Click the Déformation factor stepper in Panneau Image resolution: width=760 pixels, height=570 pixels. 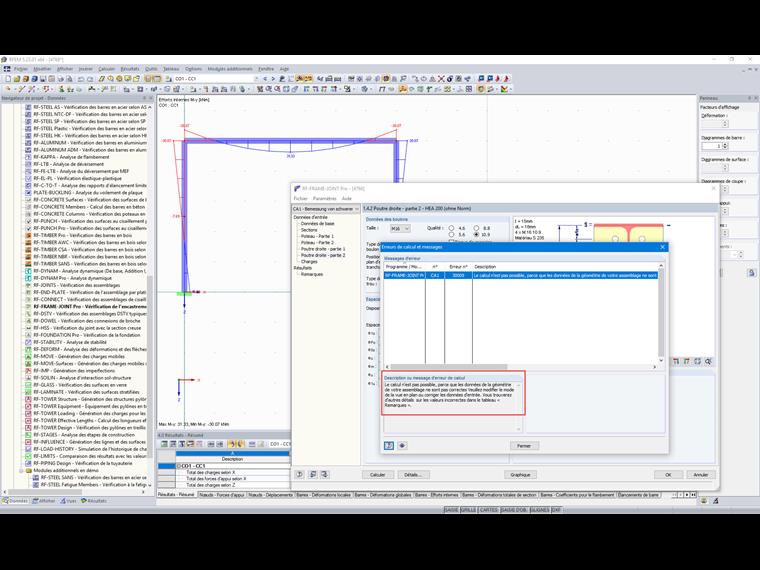point(725,124)
